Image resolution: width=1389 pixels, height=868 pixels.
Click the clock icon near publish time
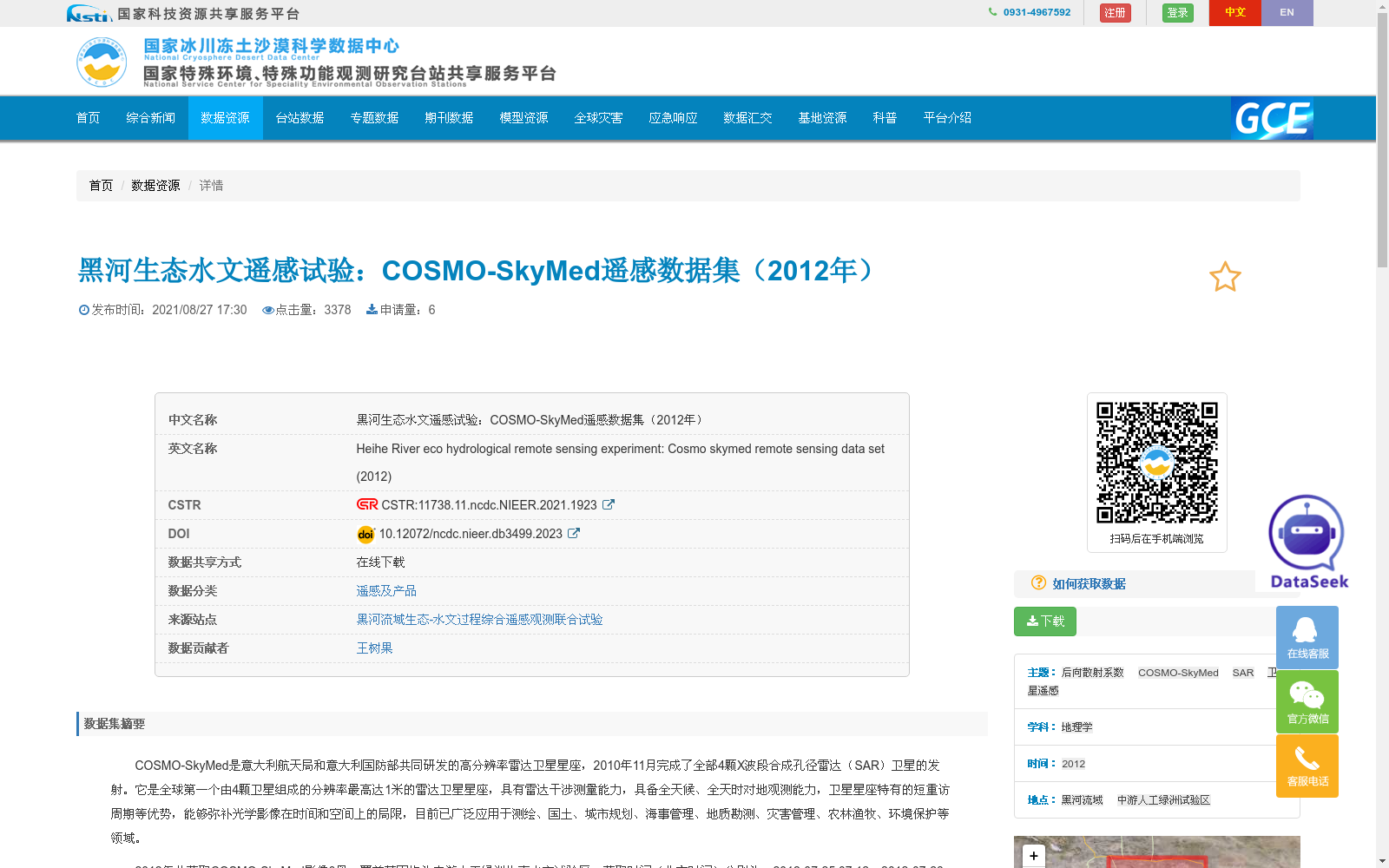pyautogui.click(x=84, y=310)
